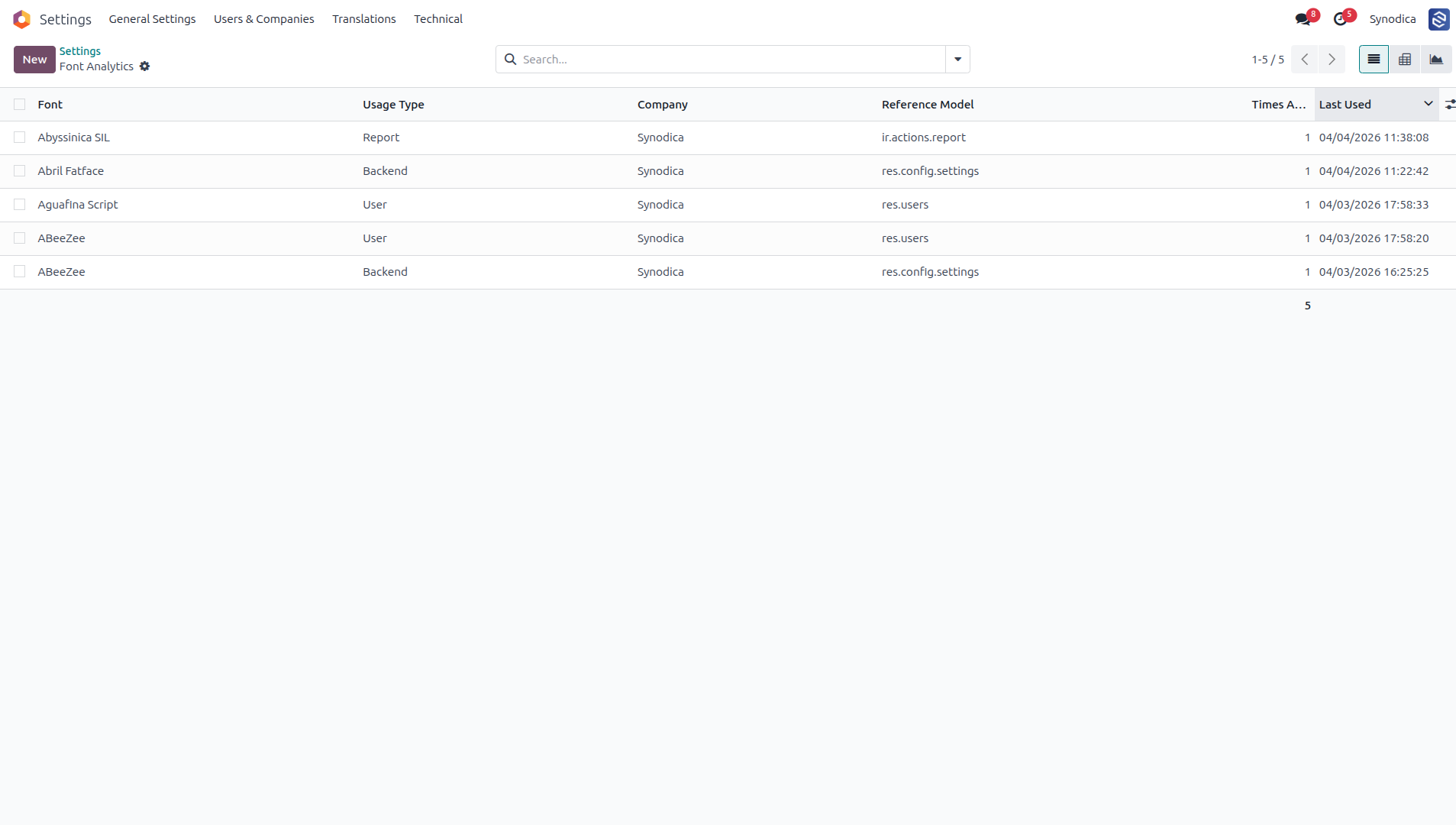The width and height of the screenshot is (1456, 825).
Task: Tick the Abyssinica SIL row checkbox
Action: tap(20, 137)
